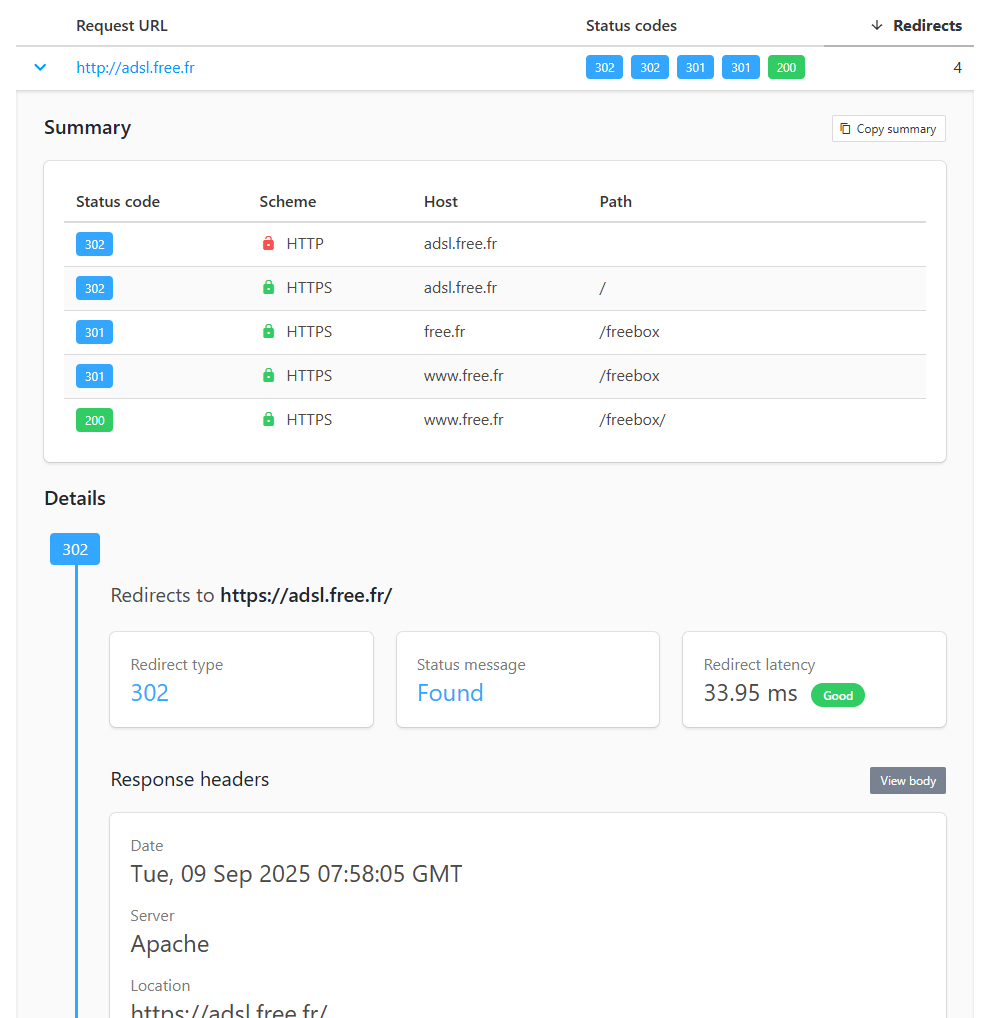Click the date Tue, 09 Sep 2025 07:58:05 GMT
The image size is (993, 1018).
(296, 874)
